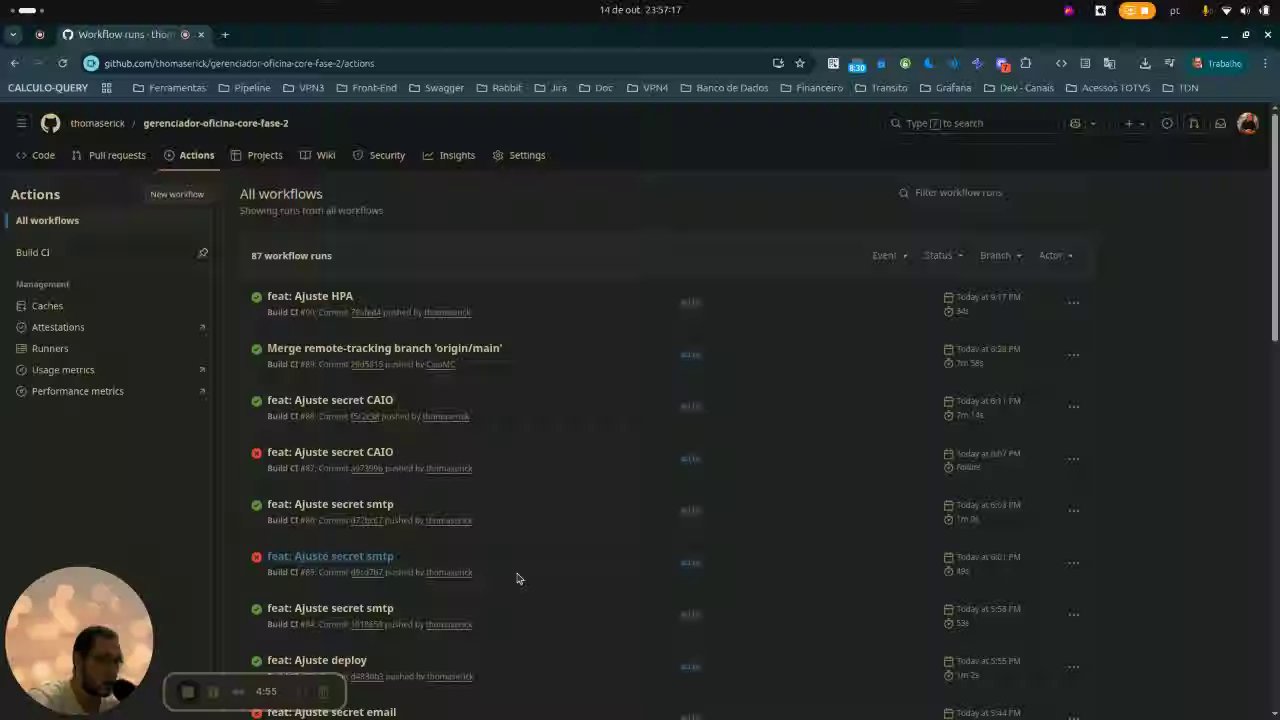Delete the recording with trash icon

pyautogui.click(x=323, y=691)
